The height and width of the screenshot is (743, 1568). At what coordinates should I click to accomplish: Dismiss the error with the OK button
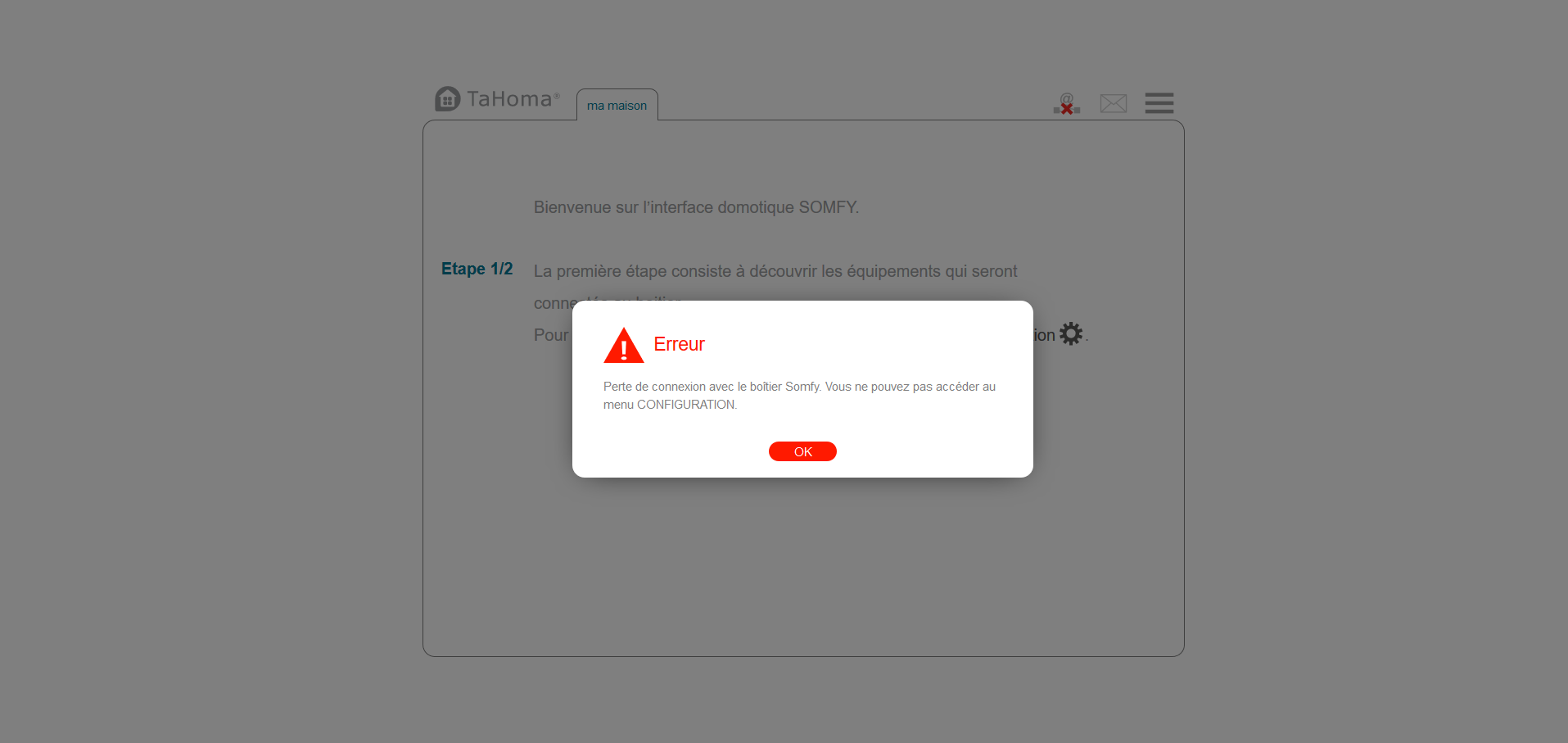coord(802,451)
